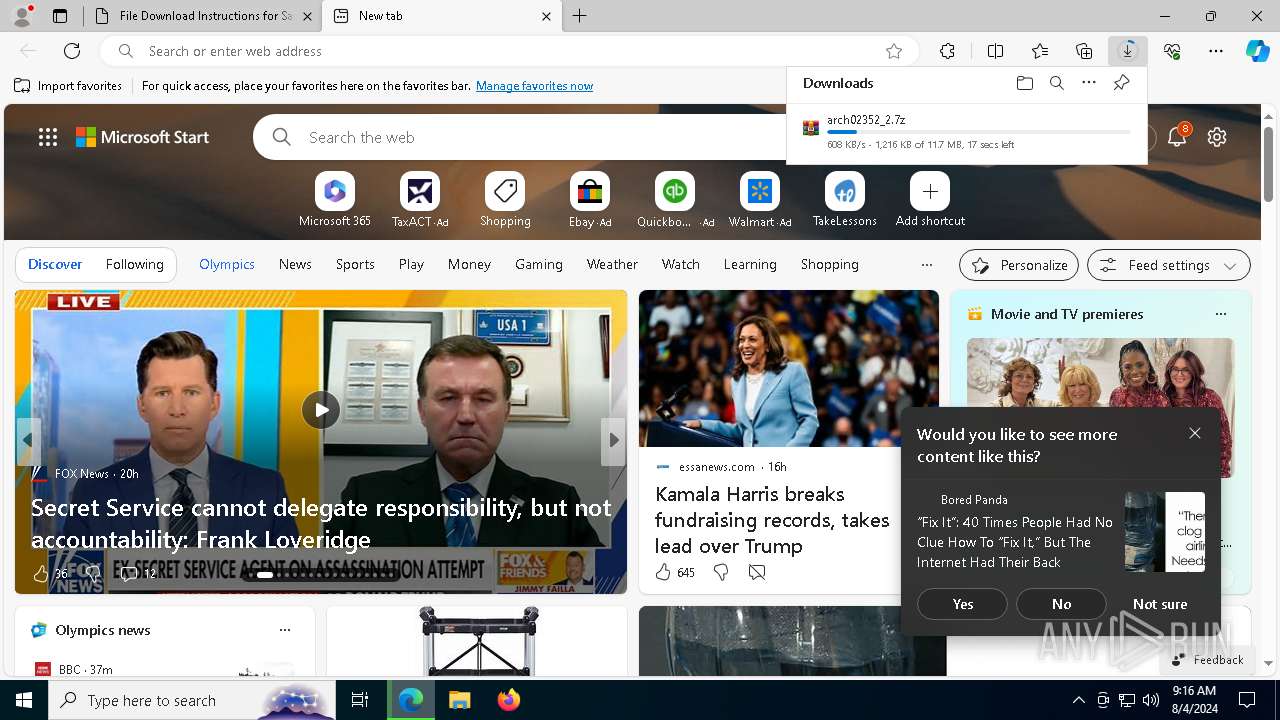Switch to Discover feed tab

[55, 264]
